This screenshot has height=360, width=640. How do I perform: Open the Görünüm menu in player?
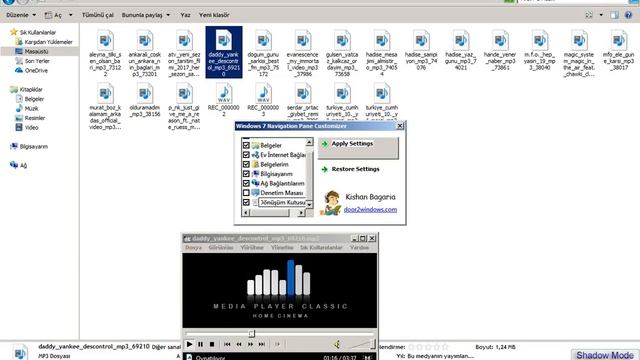click(x=221, y=248)
